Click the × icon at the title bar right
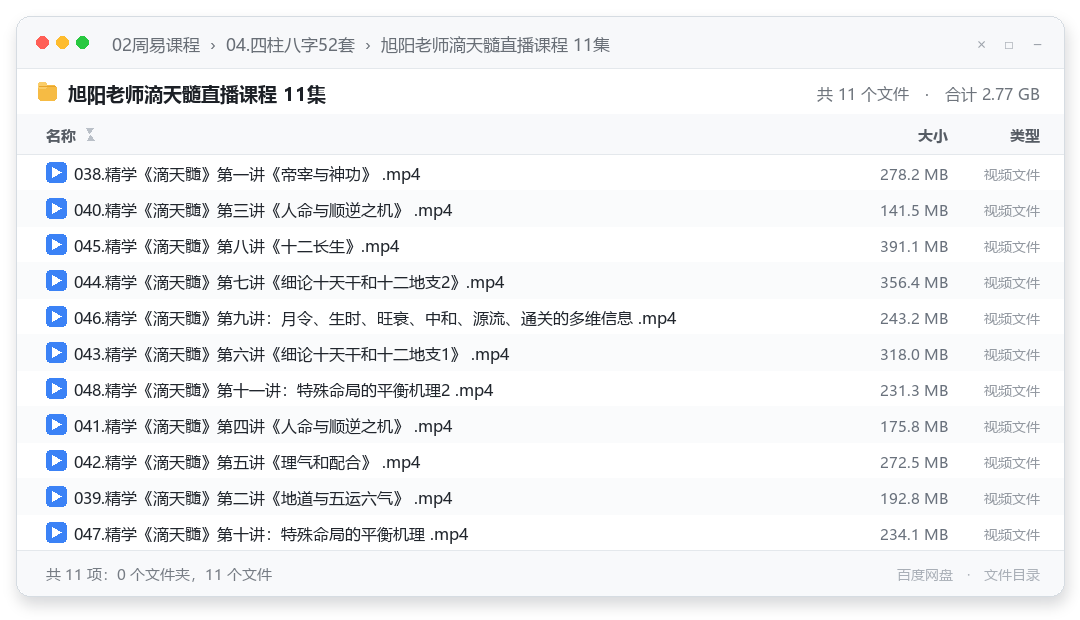This screenshot has width=1080, height=620. coord(982,45)
